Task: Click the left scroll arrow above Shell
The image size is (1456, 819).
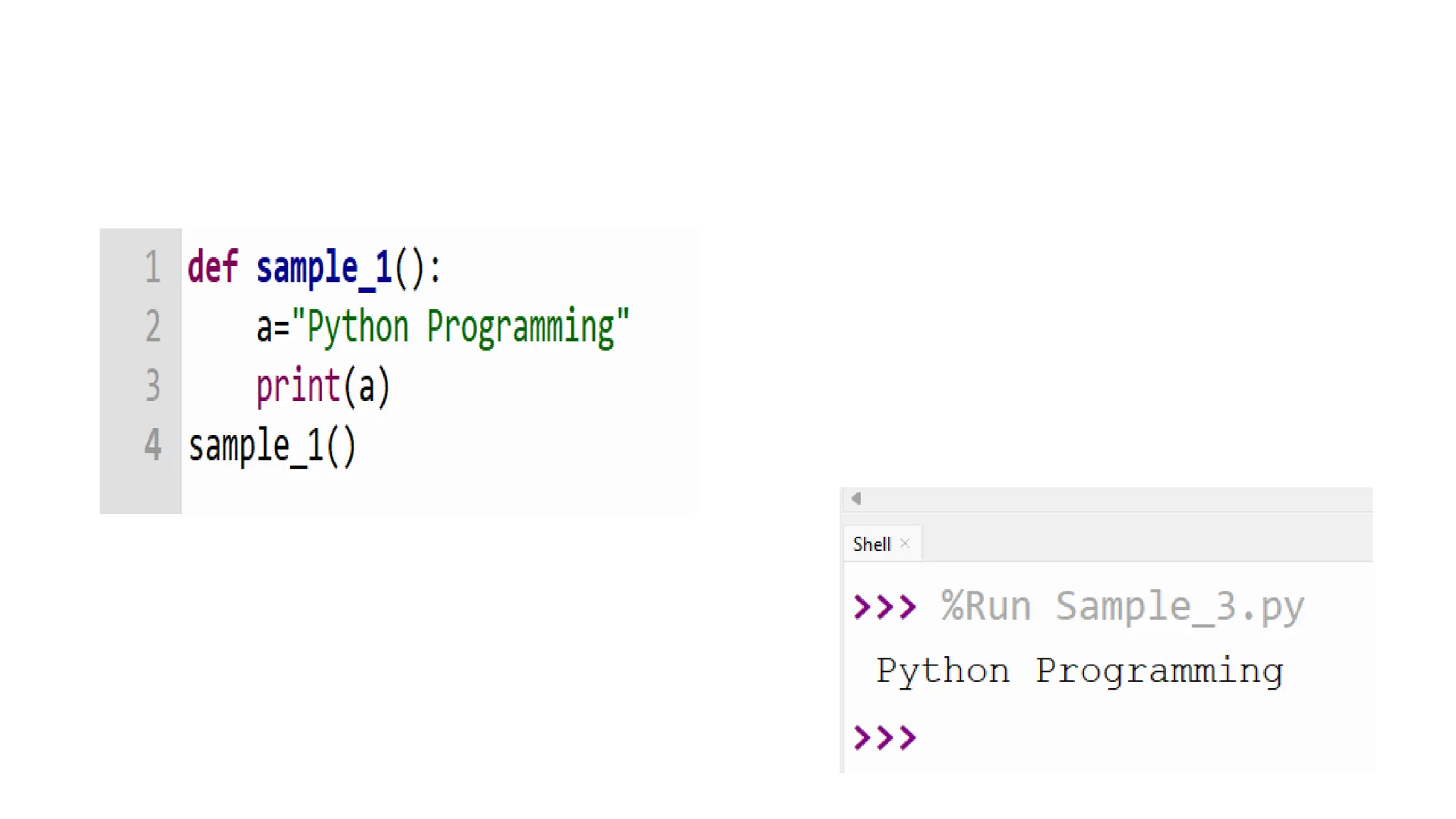Action: pos(857,498)
